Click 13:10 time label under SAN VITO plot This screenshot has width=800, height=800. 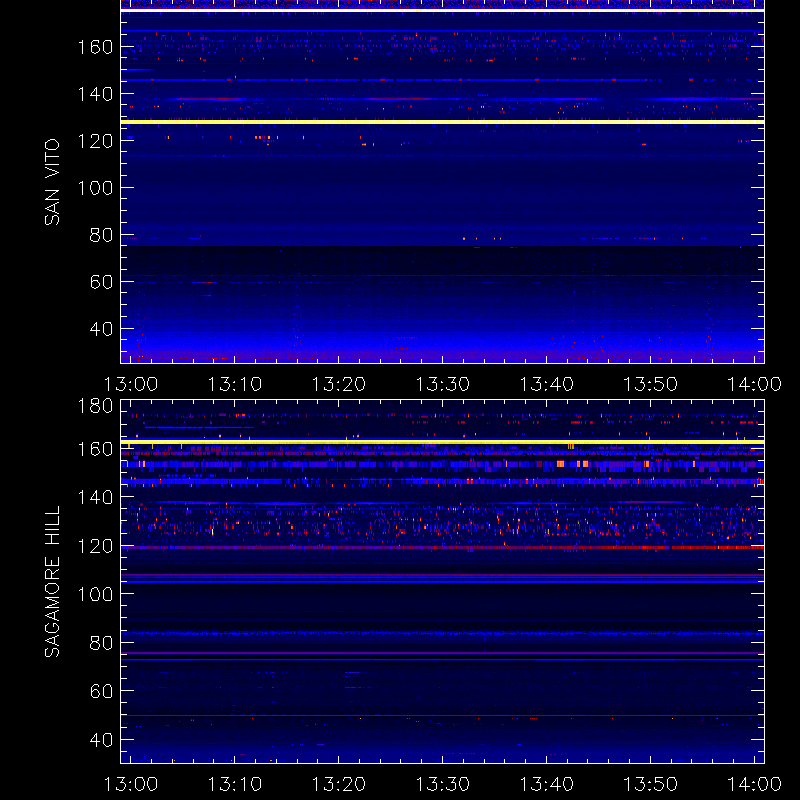(x=235, y=384)
